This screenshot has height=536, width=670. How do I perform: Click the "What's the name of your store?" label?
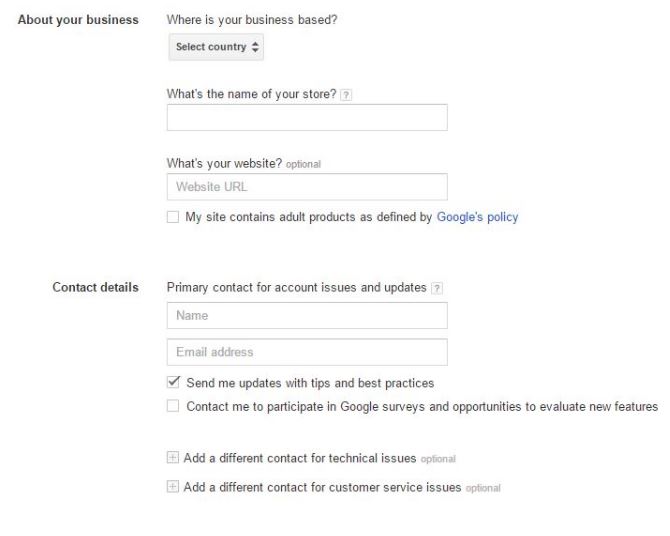tap(252, 95)
